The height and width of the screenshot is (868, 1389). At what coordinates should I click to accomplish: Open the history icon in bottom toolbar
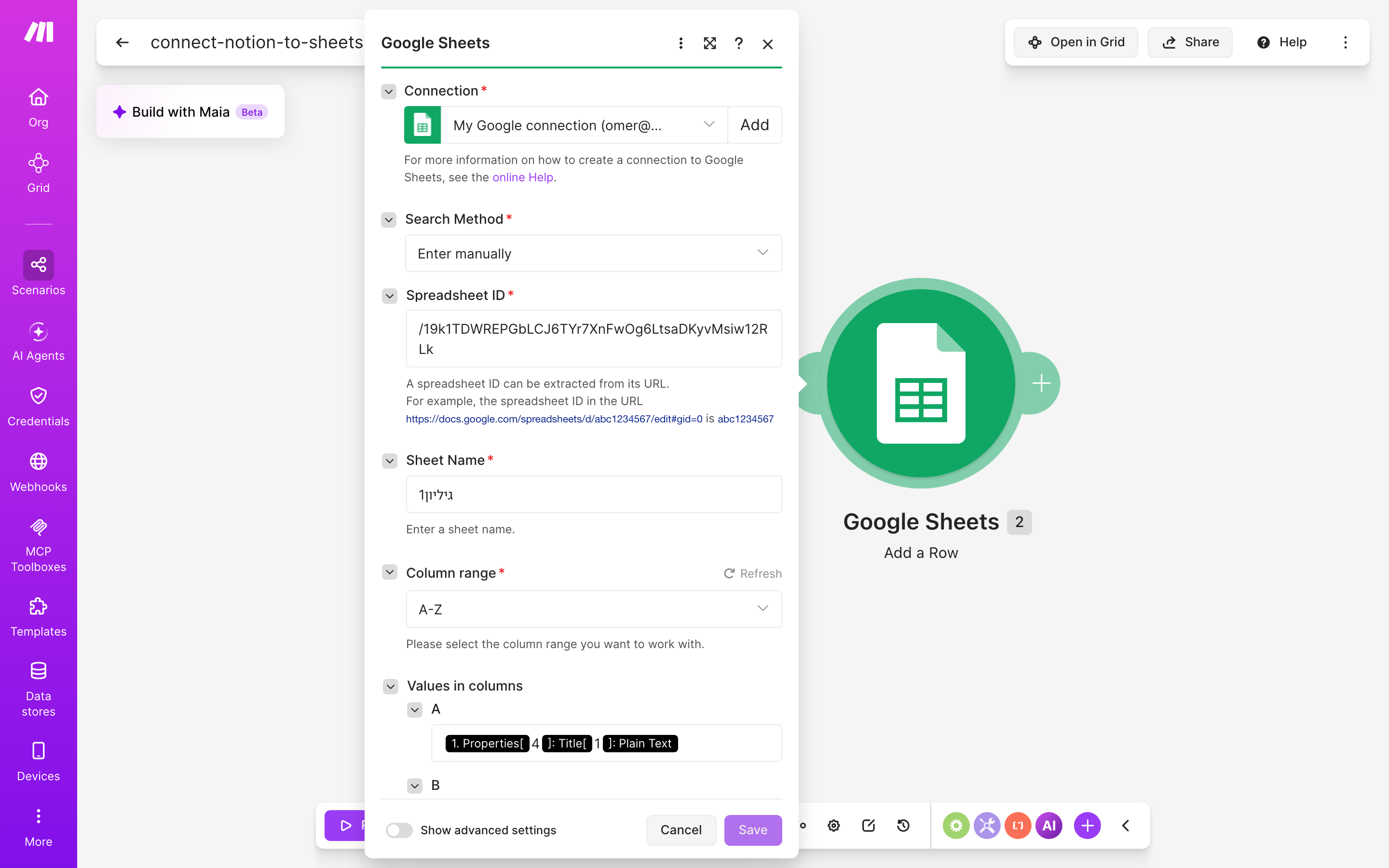click(x=903, y=826)
